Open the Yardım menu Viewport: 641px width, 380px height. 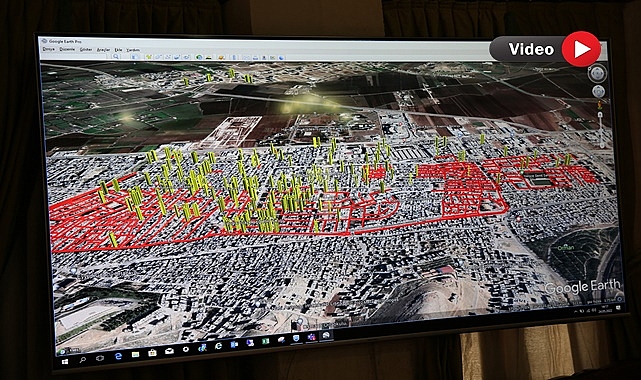(x=133, y=50)
